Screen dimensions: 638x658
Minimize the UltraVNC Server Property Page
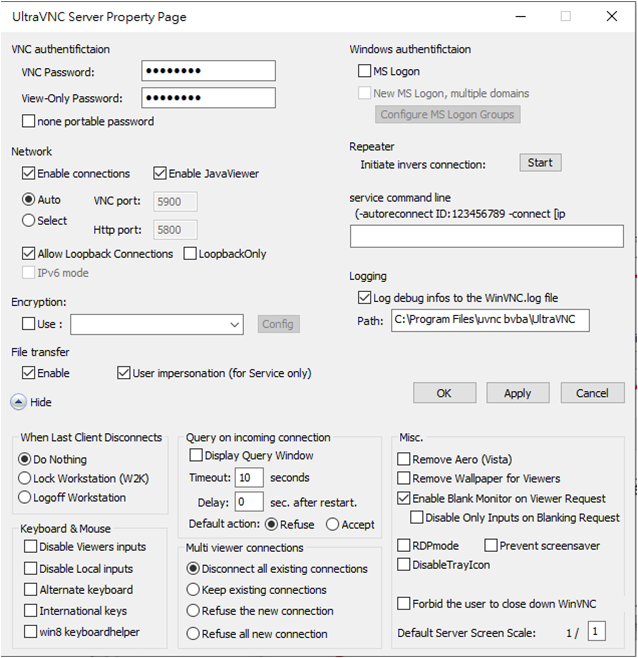[521, 16]
